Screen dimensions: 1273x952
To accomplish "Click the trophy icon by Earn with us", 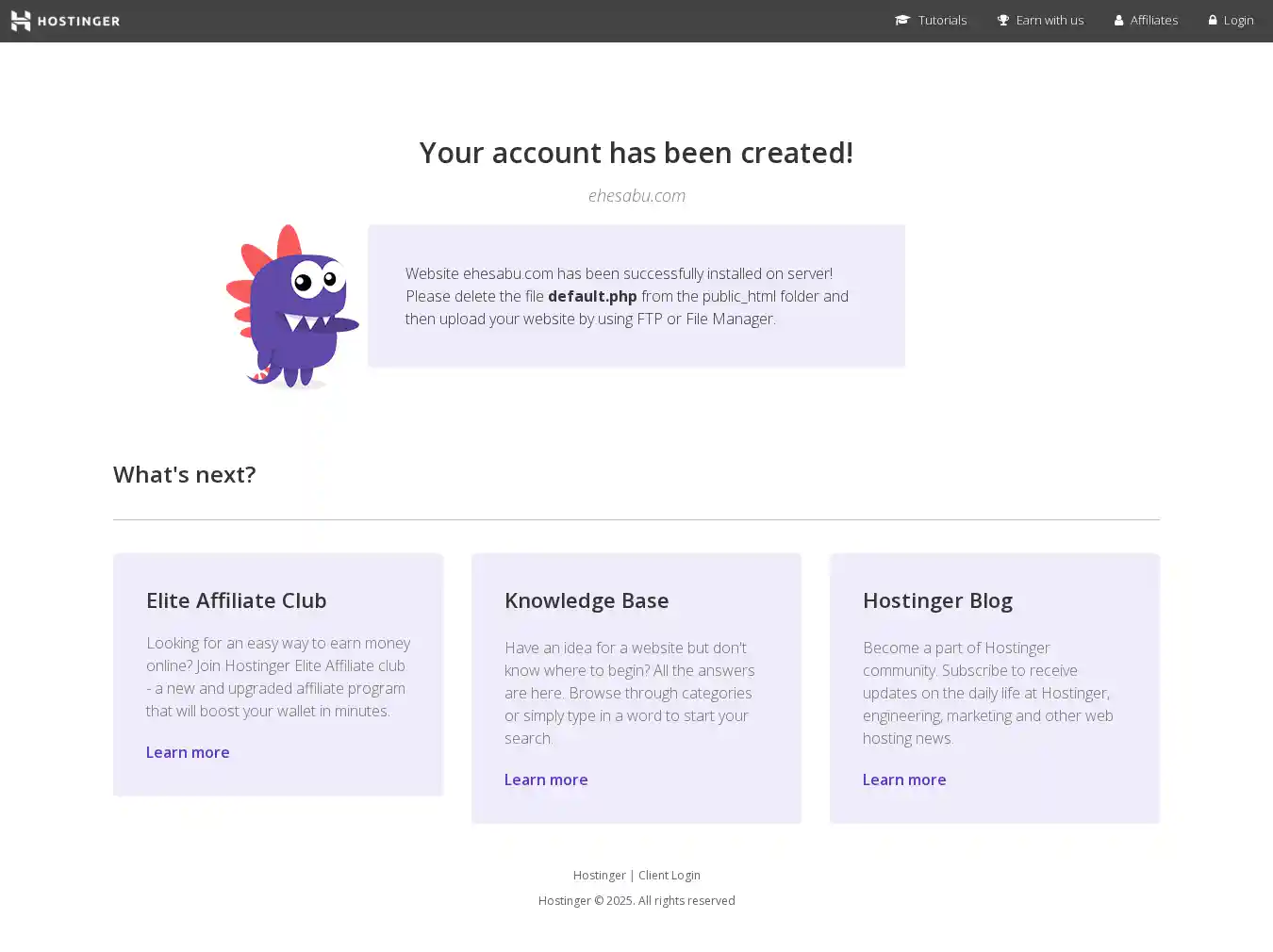I will click(1003, 20).
